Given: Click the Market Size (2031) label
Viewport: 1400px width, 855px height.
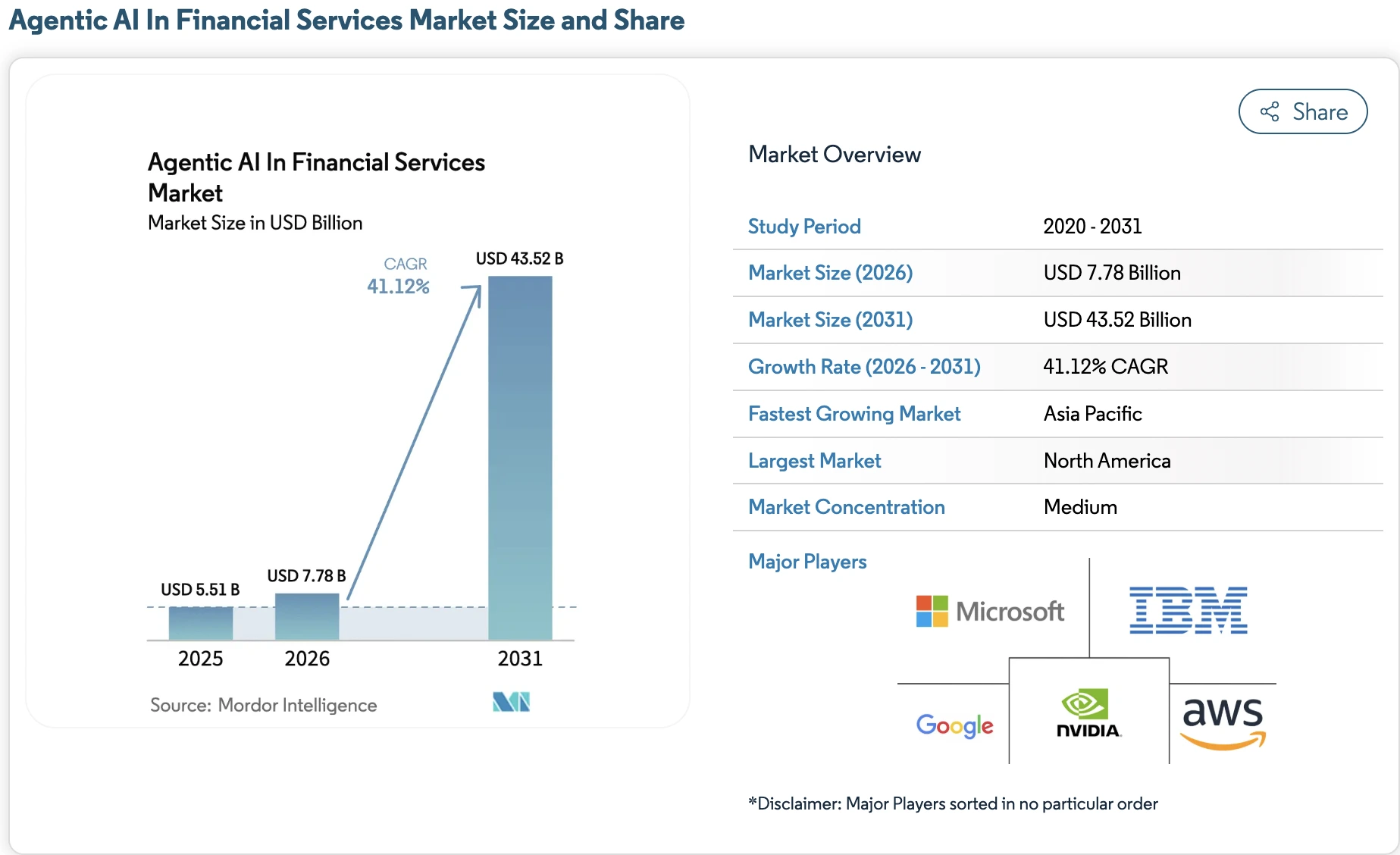Looking at the screenshot, I should point(830,320).
